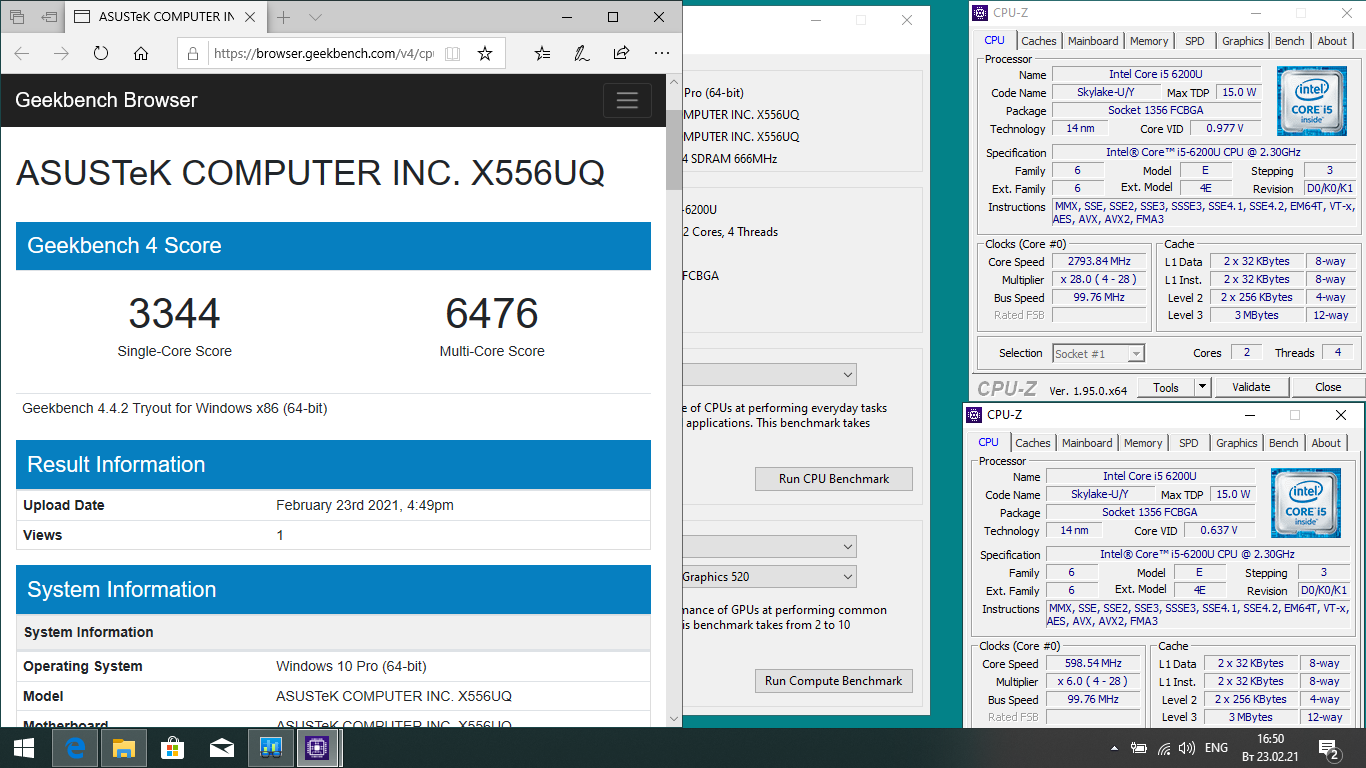
Task: Open SPD tab in upper CPU-Z
Action: [x=1195, y=41]
